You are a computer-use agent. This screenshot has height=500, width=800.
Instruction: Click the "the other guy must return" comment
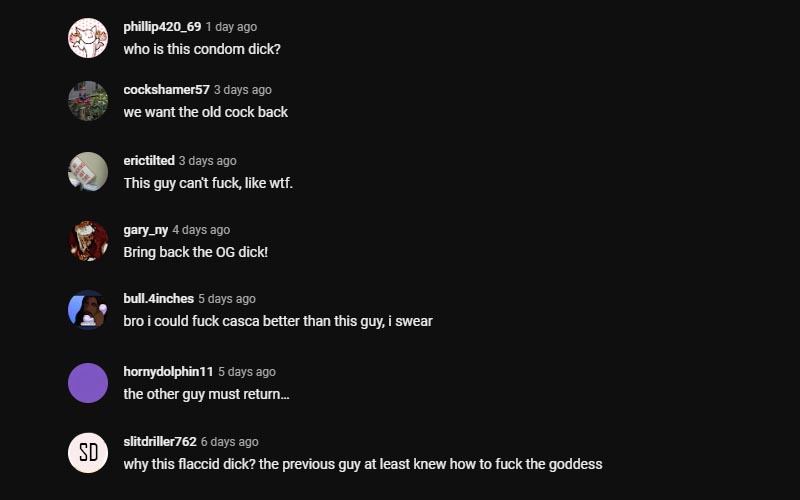pos(206,394)
